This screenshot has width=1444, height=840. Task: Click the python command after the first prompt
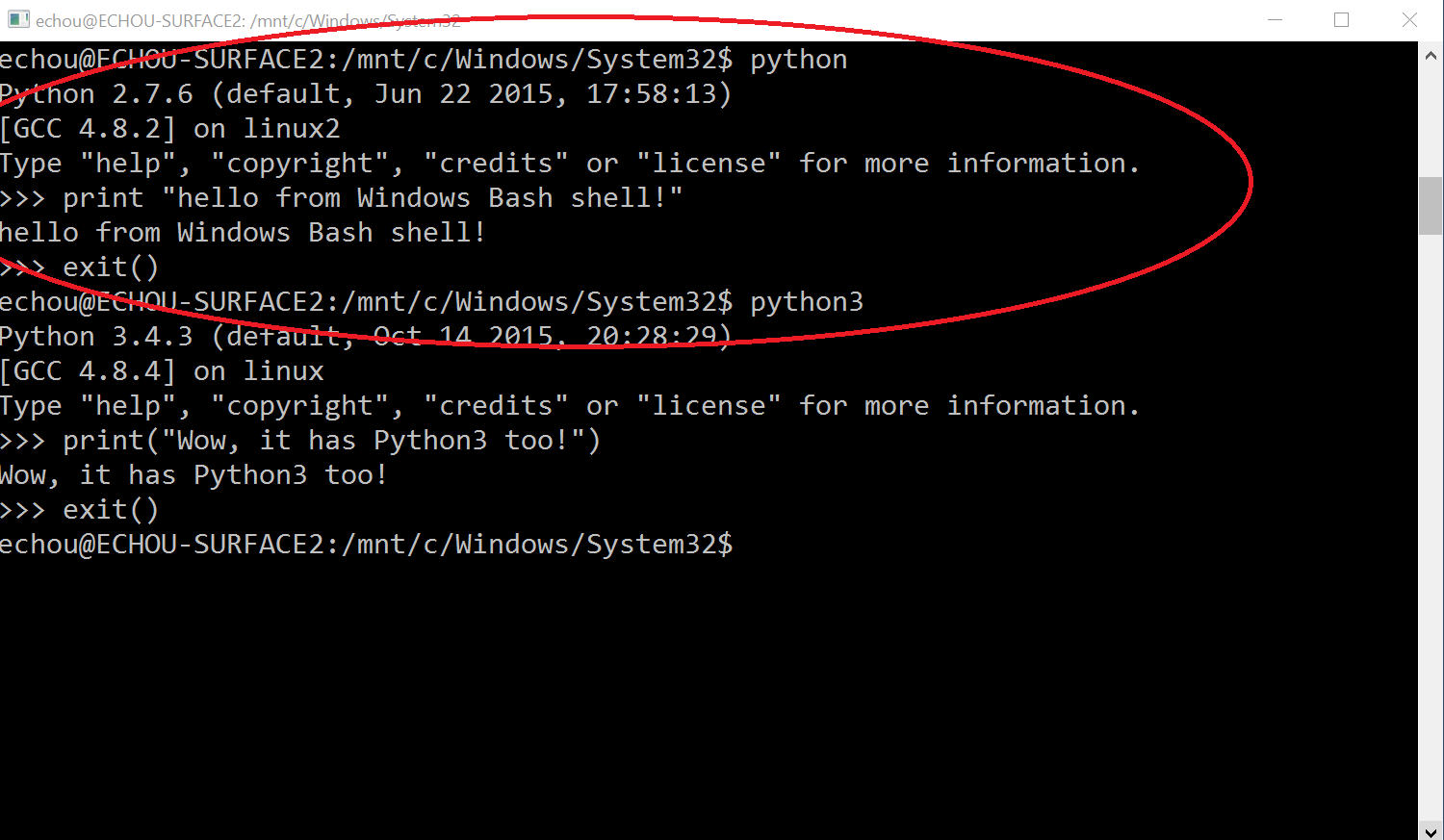[x=798, y=59]
